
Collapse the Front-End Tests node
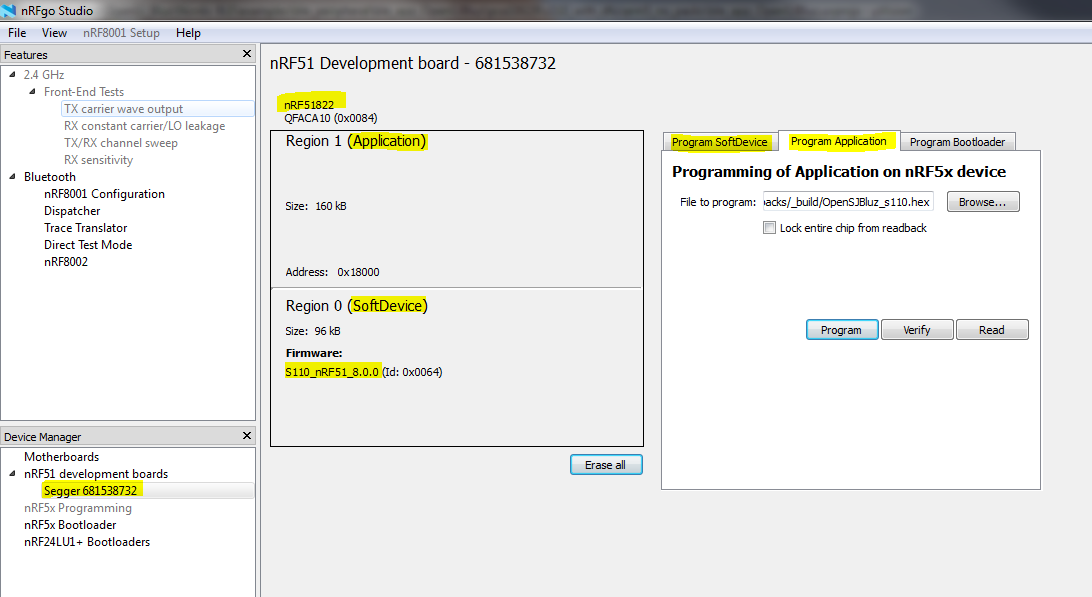pyautogui.click(x=32, y=91)
